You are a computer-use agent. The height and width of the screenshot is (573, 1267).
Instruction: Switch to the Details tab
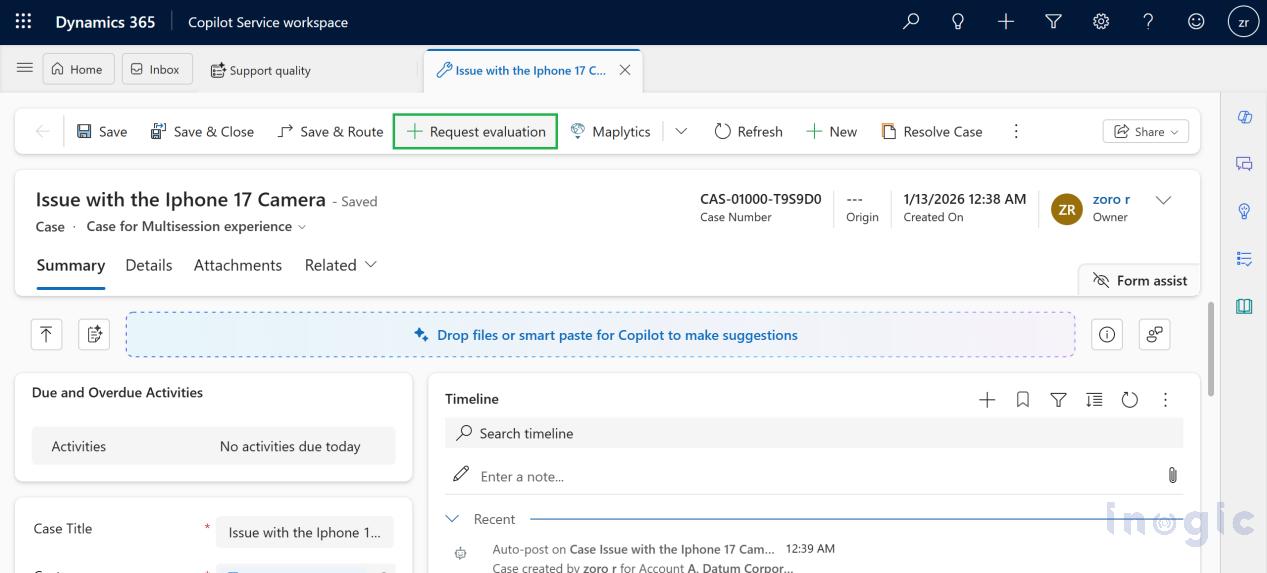[x=149, y=265]
